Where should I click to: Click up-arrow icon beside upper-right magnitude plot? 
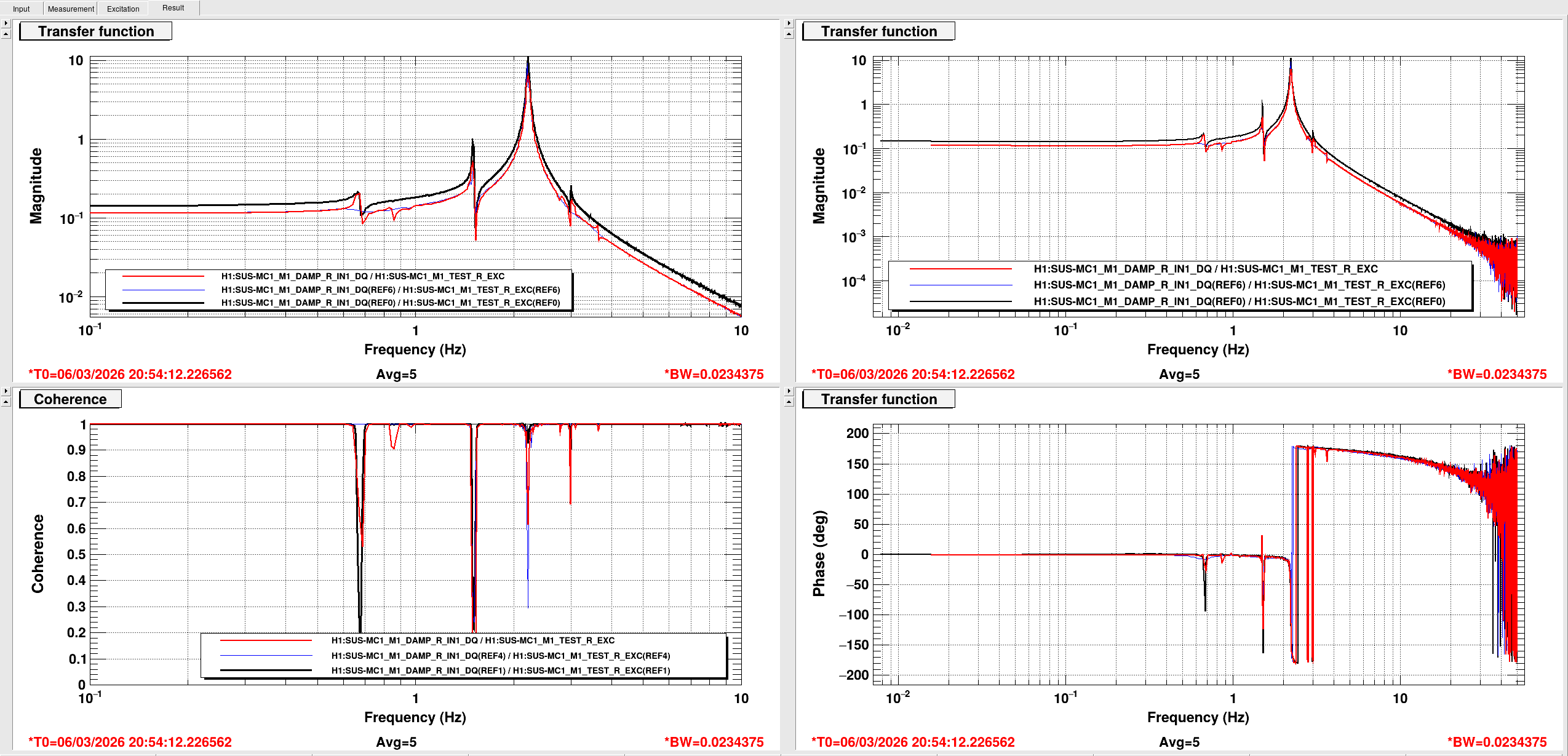coord(789,34)
